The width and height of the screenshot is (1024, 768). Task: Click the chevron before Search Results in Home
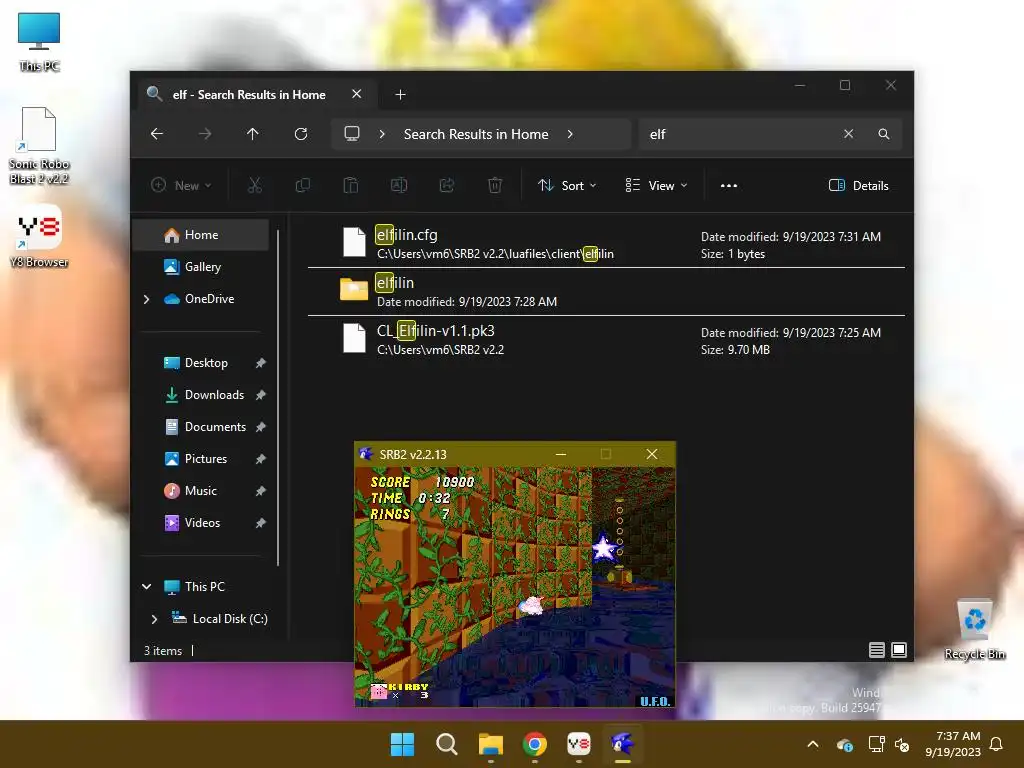[382, 134]
